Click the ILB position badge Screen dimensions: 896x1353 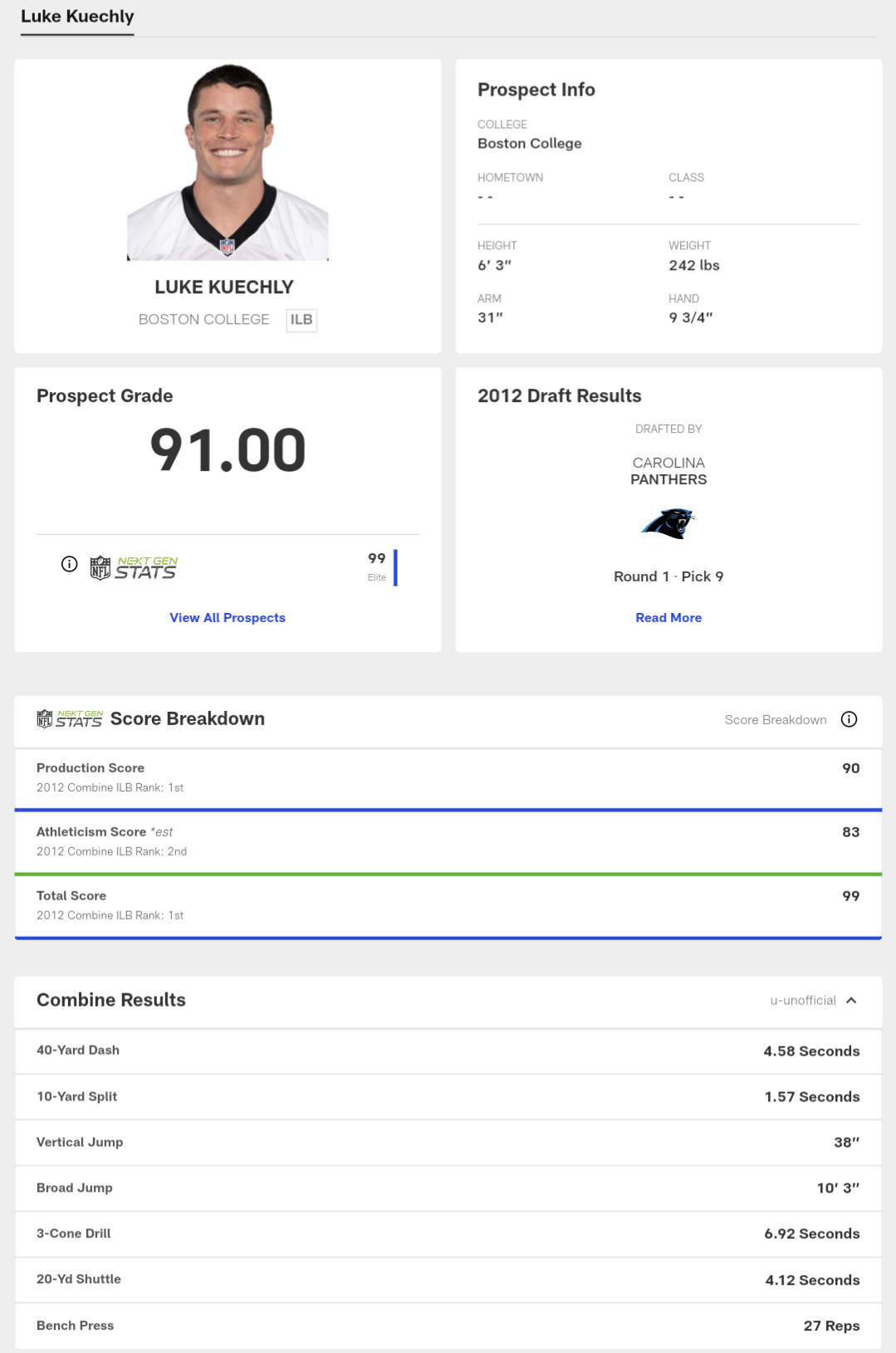point(301,320)
